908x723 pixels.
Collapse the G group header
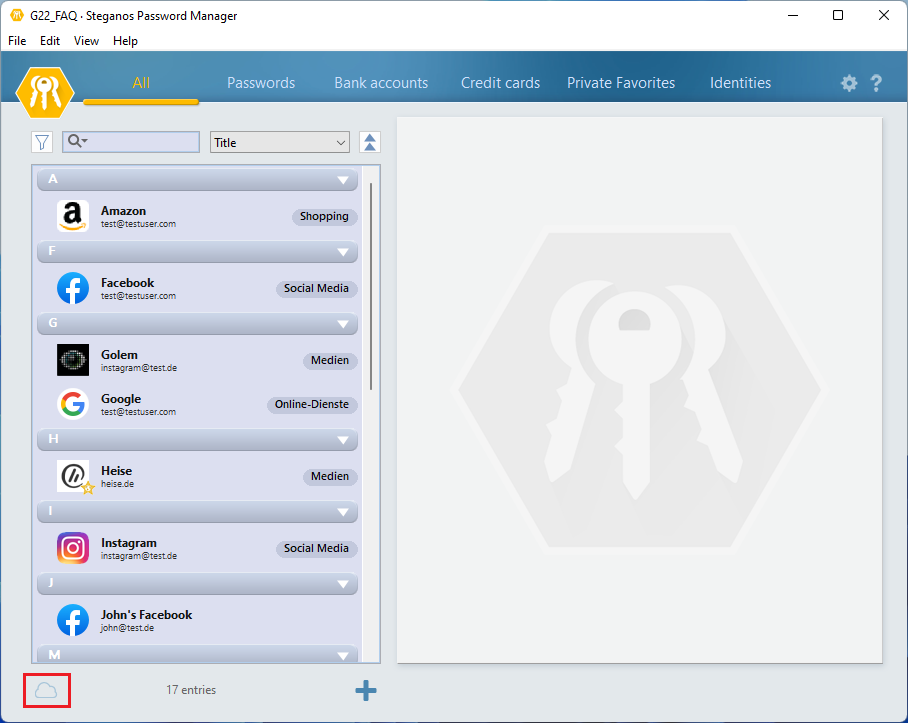tap(343, 324)
